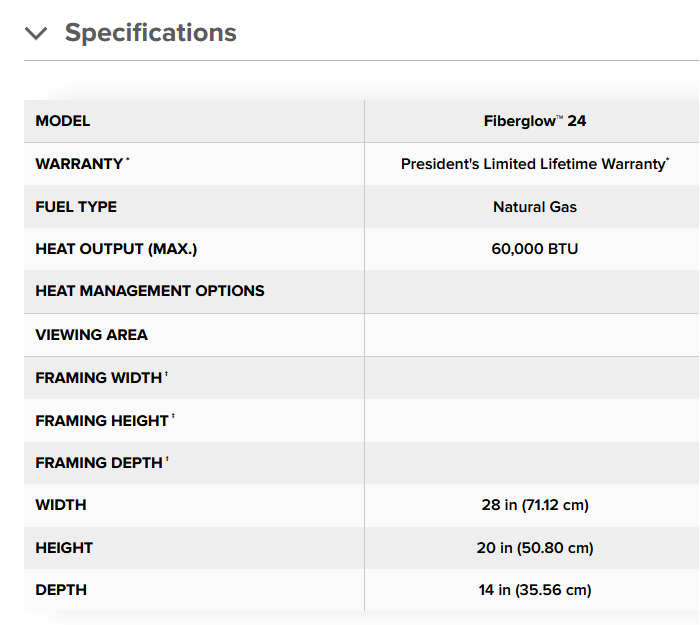Screen dimensions: 700x625
Task: Click HEAT MANAGEMENT OPTIONS label
Action: pyautogui.click(x=150, y=291)
